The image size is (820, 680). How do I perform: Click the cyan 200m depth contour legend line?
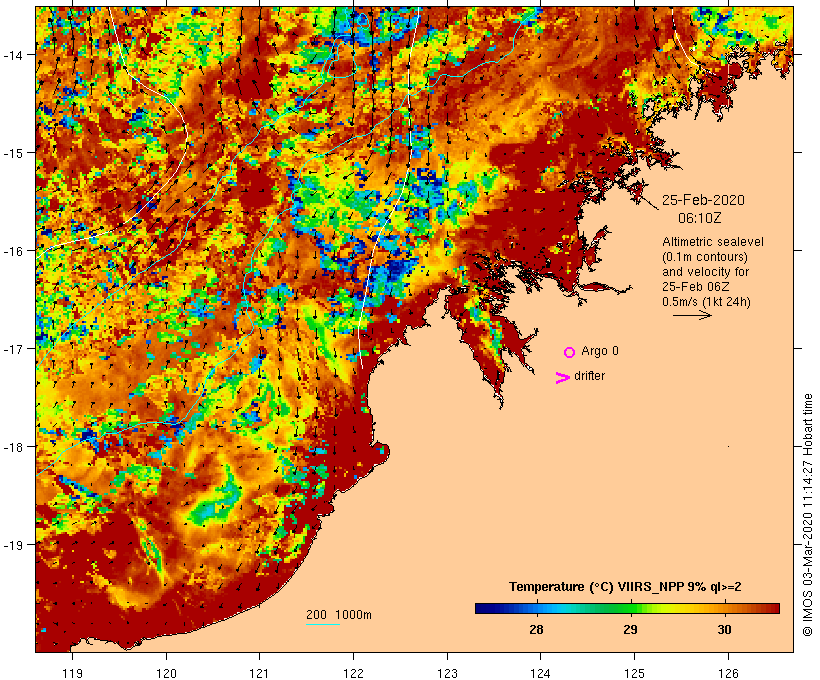323,625
